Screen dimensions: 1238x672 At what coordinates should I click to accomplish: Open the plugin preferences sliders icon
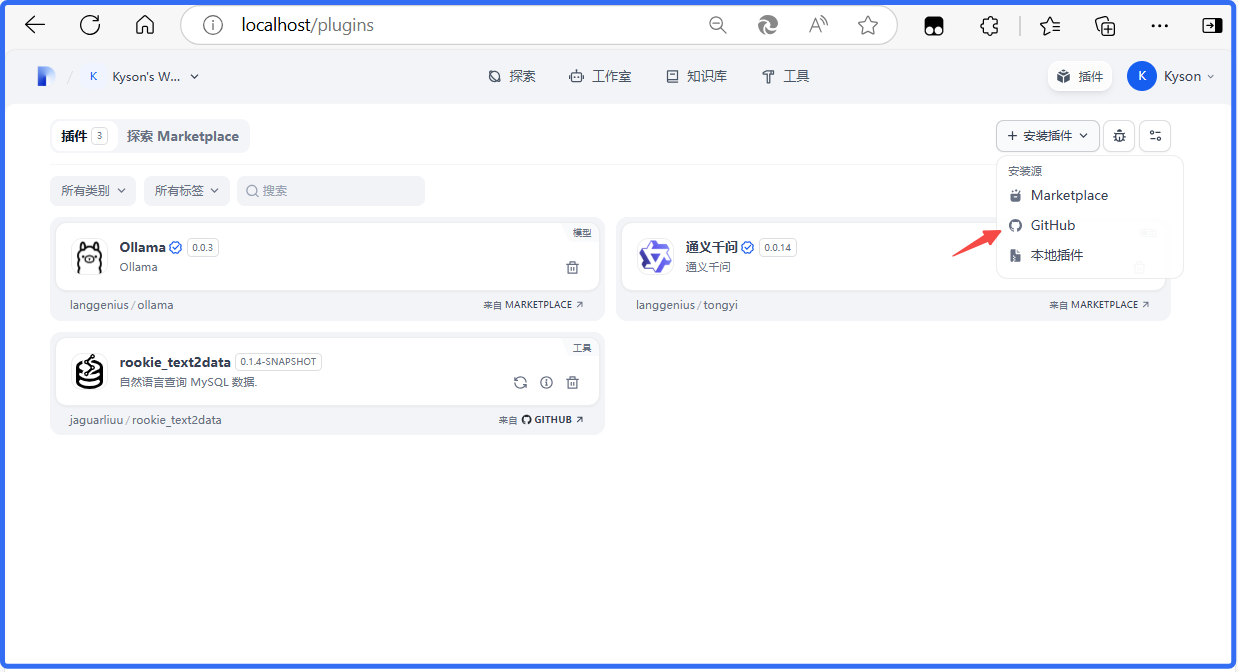[1155, 136]
